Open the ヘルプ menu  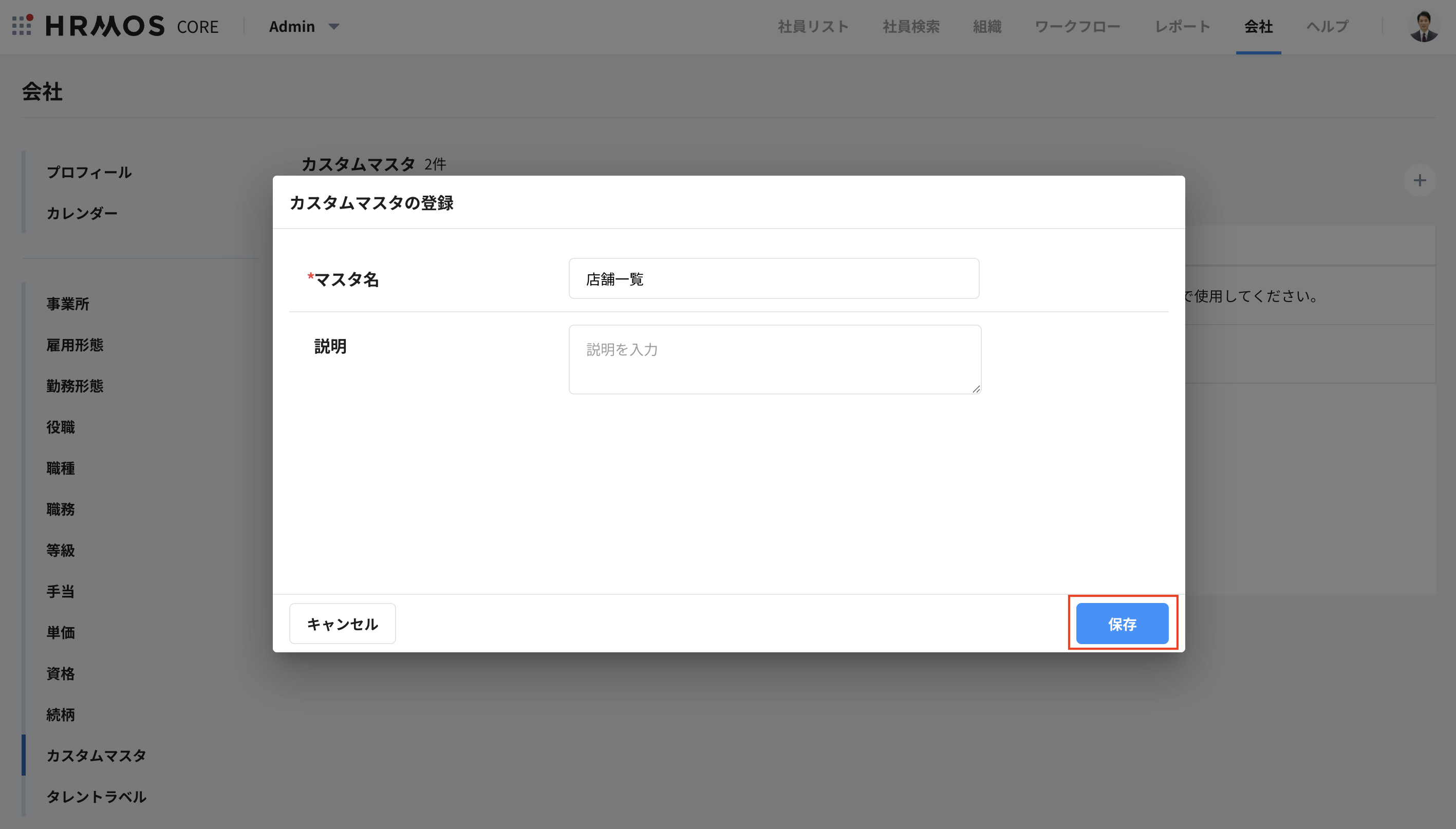point(1327,26)
